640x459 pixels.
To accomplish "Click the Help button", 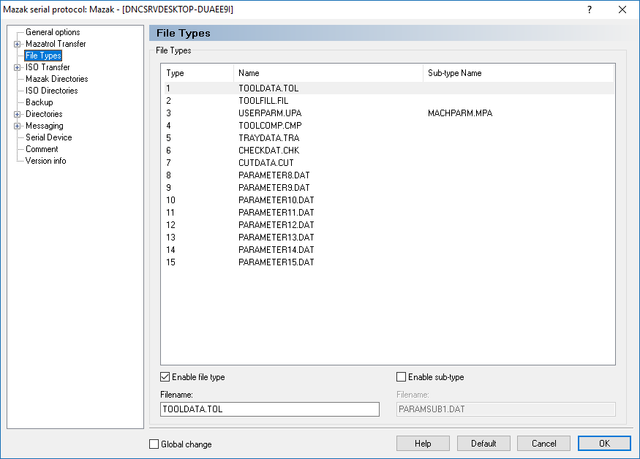I will point(423,443).
